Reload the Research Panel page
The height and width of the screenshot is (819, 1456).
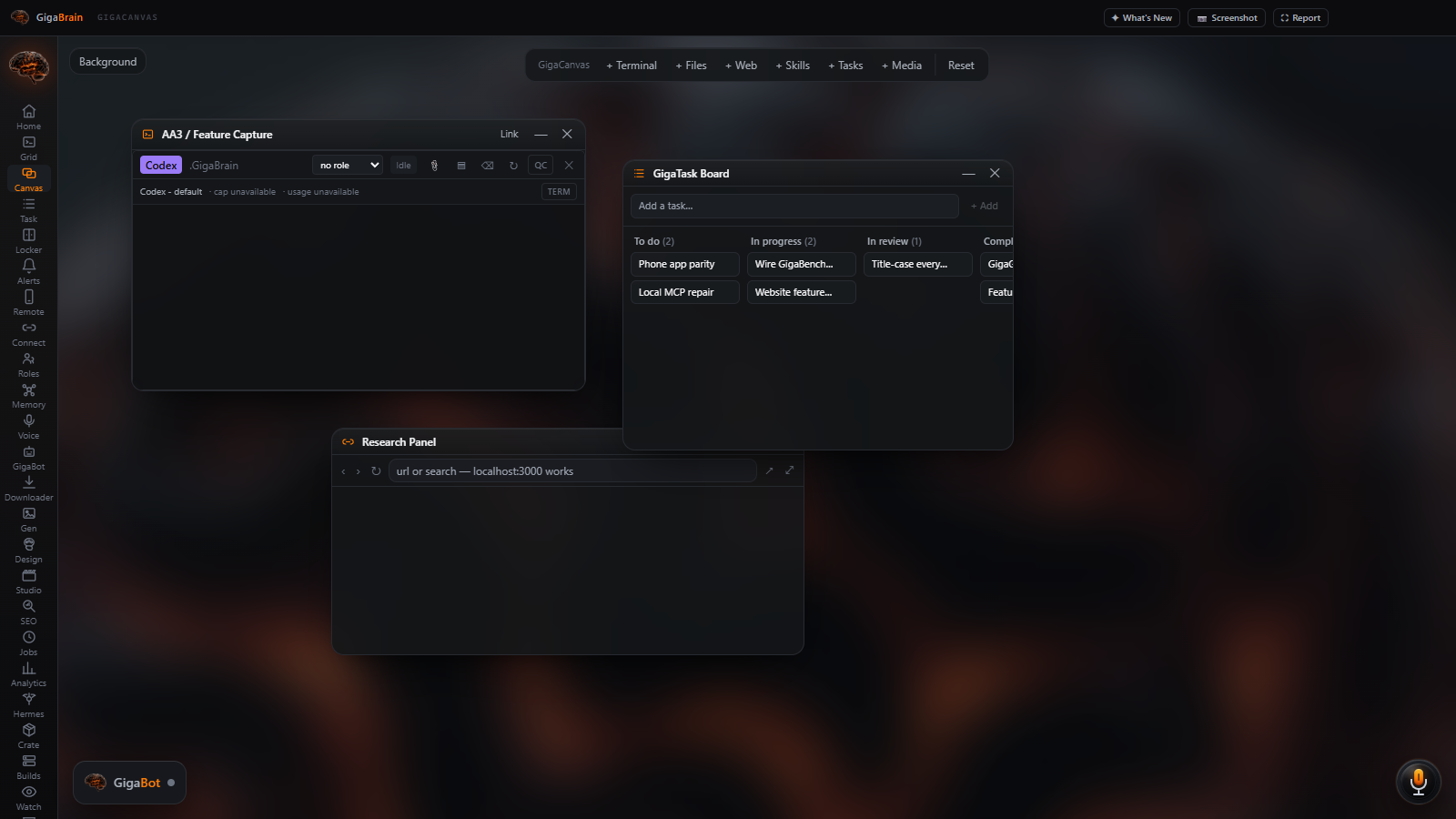(376, 471)
